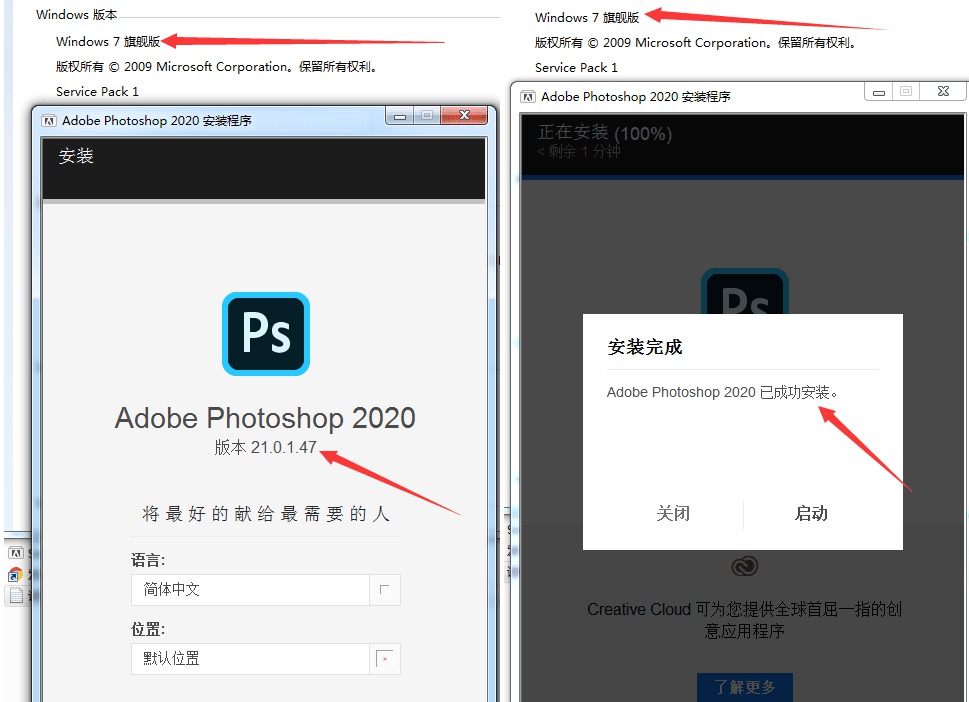The width and height of the screenshot is (969, 702).
Task: Click the 关闭 button in the 安装完成 dialog
Action: click(x=673, y=514)
